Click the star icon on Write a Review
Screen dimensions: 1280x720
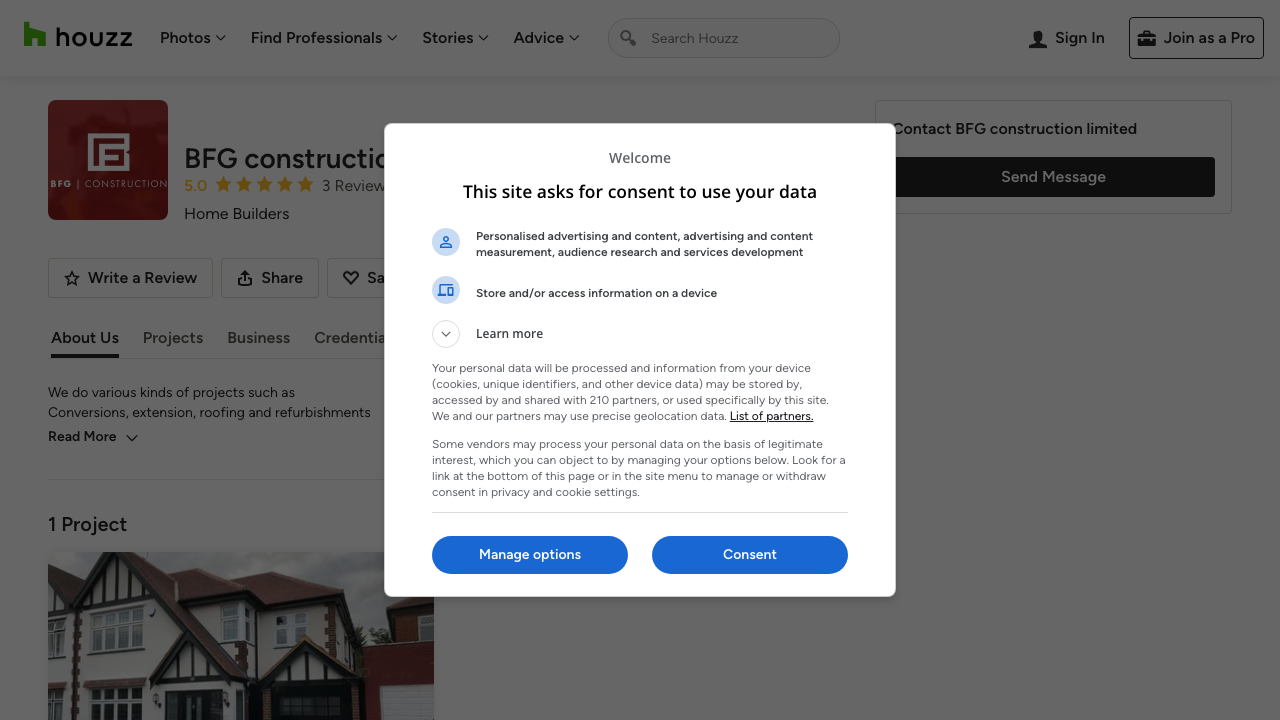point(72,279)
